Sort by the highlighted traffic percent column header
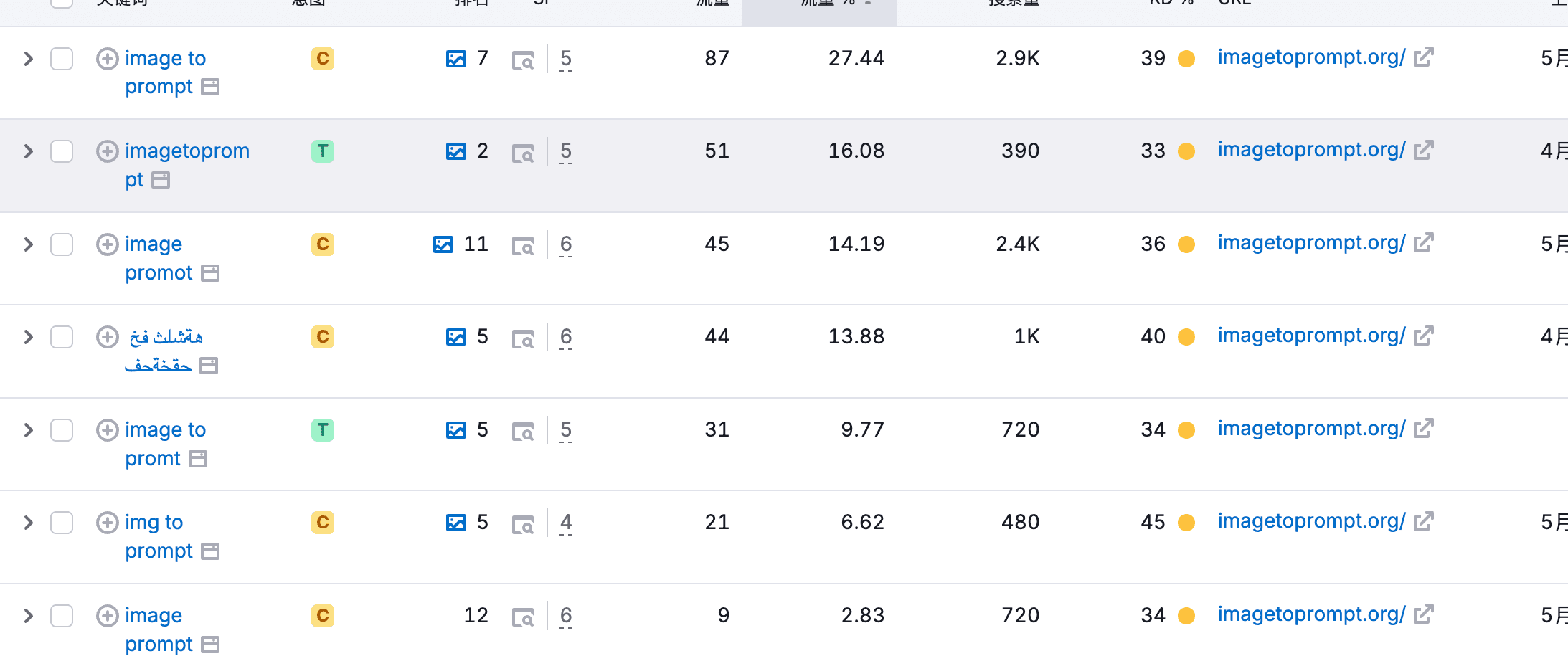The height and width of the screenshot is (661, 1568). (x=819, y=9)
